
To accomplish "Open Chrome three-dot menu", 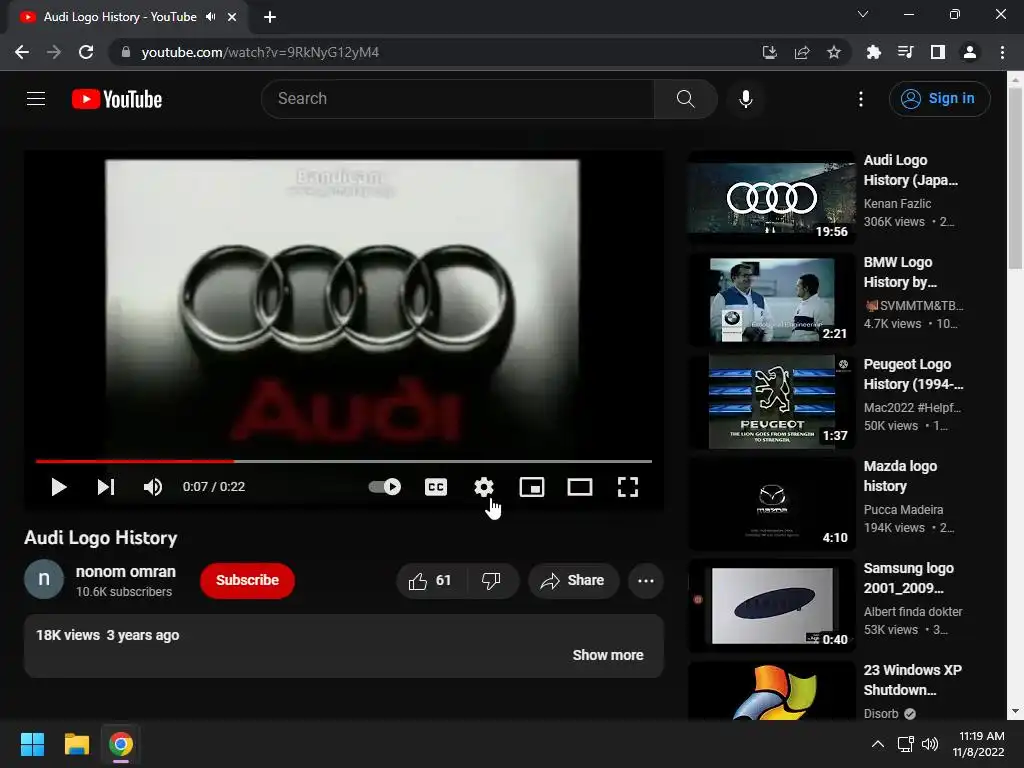I will (x=1002, y=52).
